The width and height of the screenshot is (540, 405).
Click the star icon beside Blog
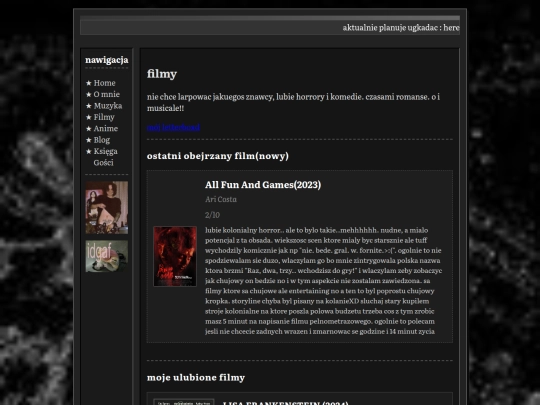tap(89, 140)
